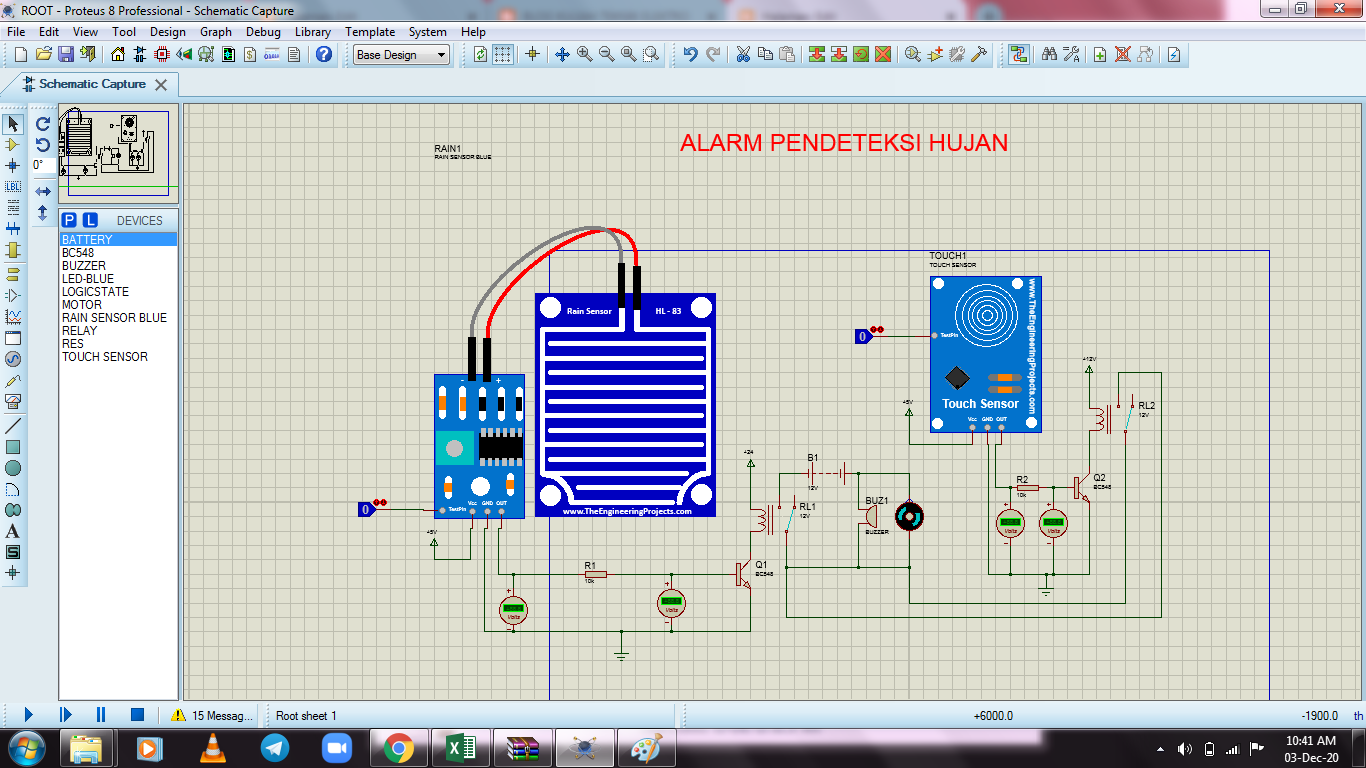Click the L library manage button
Screen dimensions: 1366x768
click(x=90, y=220)
